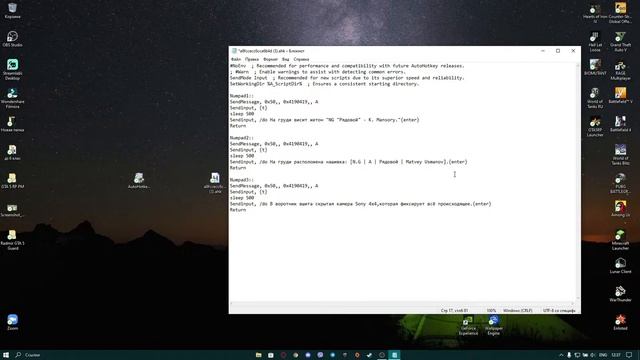Open the Streamlabs Desktop shortcut
This screenshot has width=640, height=360.
pyautogui.click(x=12, y=69)
